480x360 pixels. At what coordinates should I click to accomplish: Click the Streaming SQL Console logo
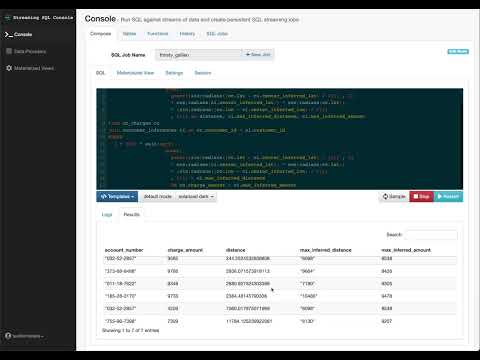[x=39, y=18]
